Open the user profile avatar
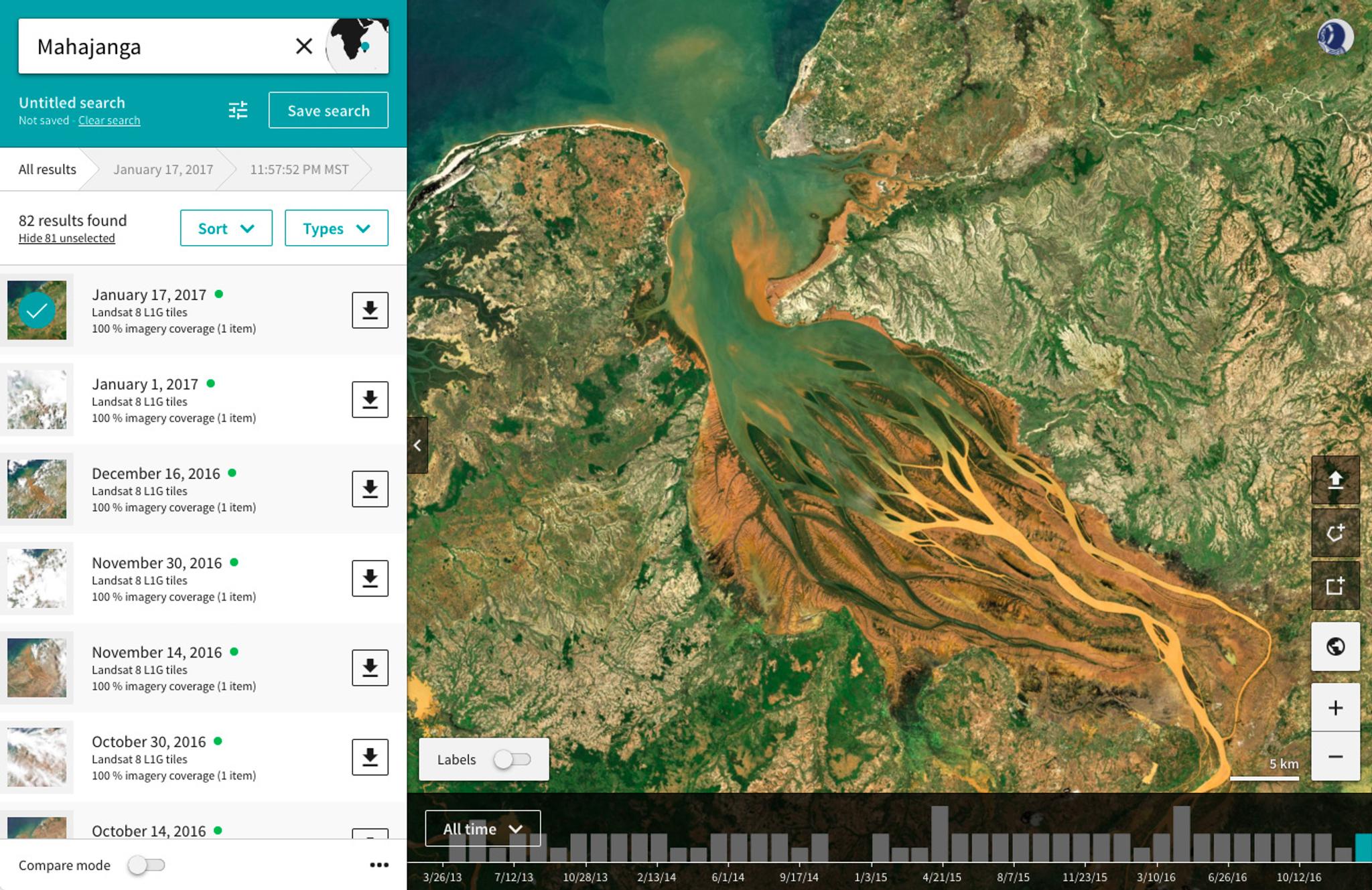1372x890 pixels. (1334, 37)
